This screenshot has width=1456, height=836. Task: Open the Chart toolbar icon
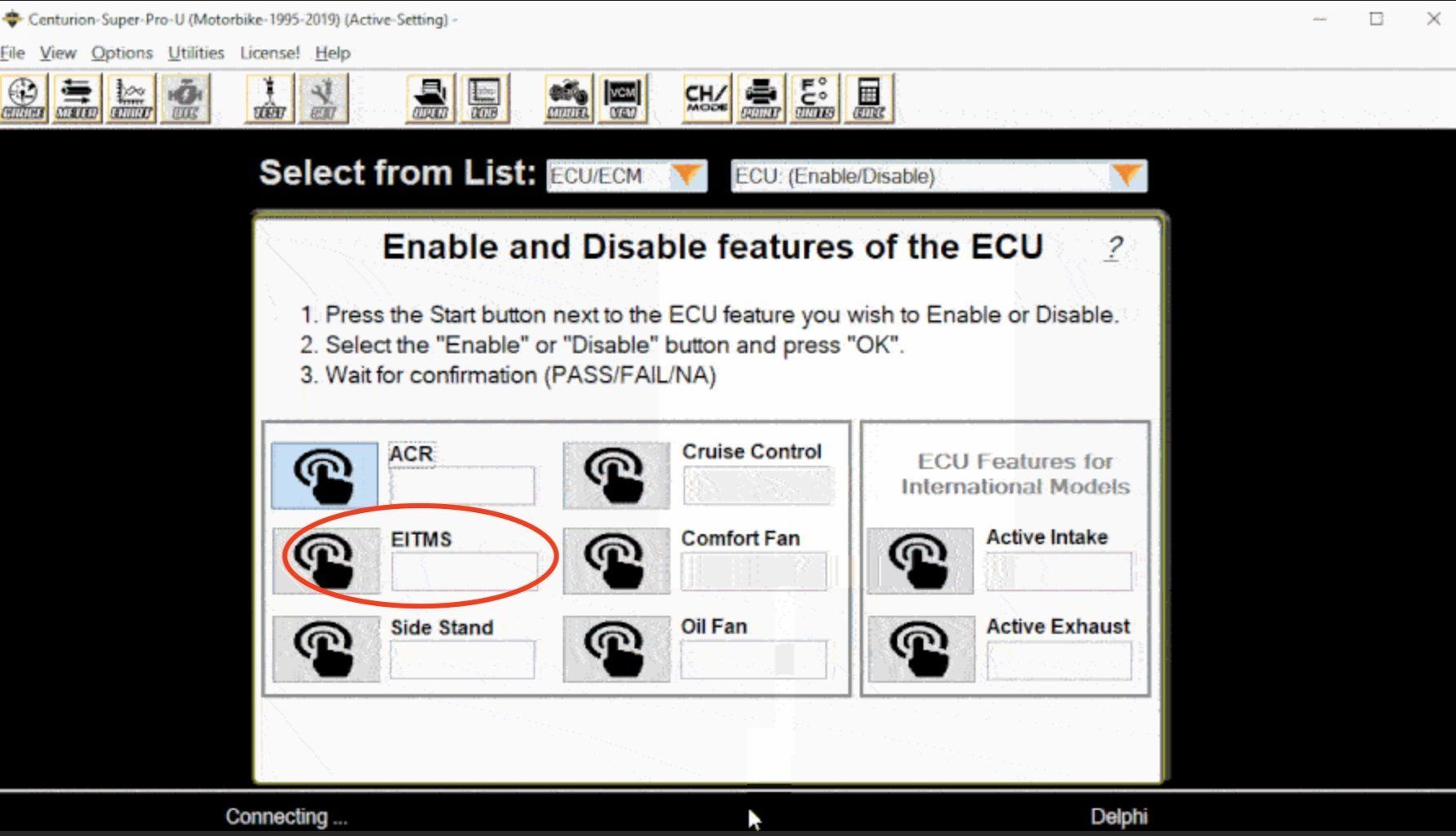(131, 99)
